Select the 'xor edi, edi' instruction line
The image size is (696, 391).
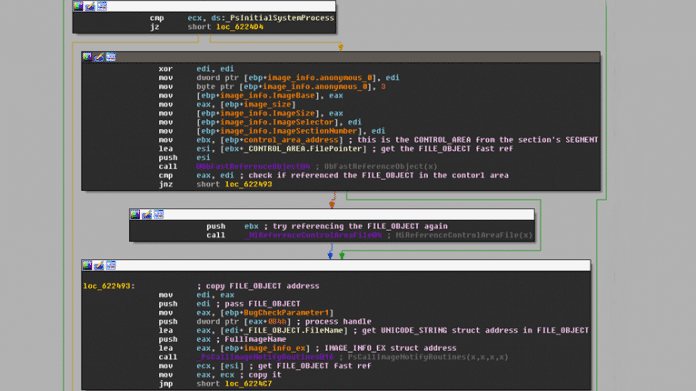pos(196,69)
